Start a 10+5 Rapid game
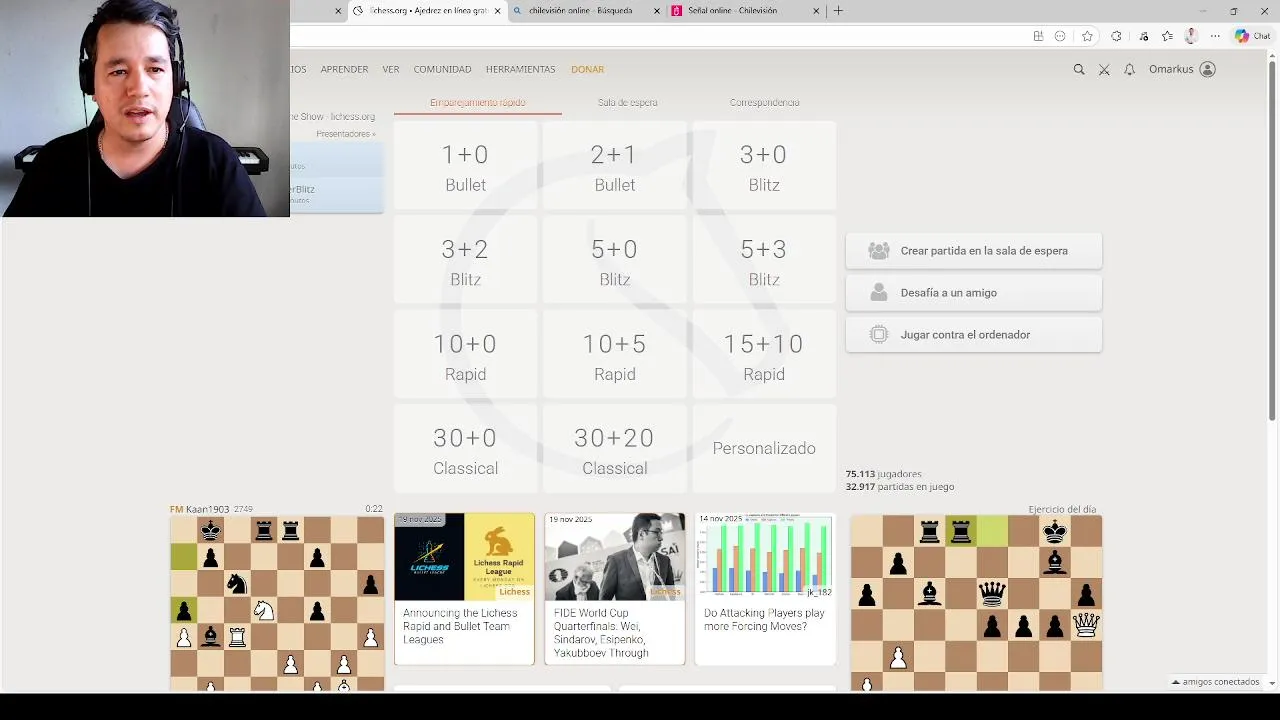 click(614, 356)
